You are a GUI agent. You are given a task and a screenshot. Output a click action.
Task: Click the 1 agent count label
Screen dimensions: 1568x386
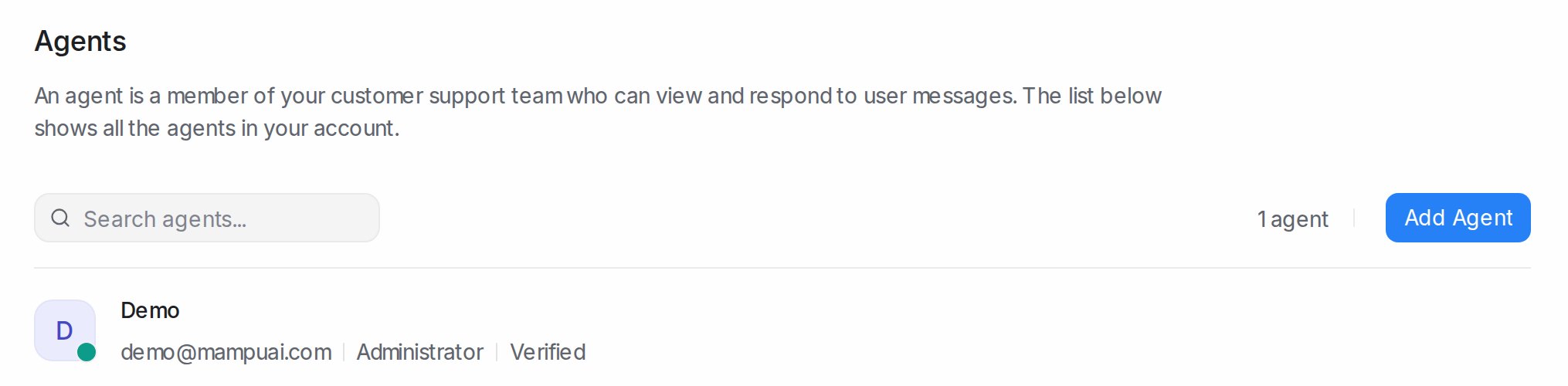pos(1293,219)
